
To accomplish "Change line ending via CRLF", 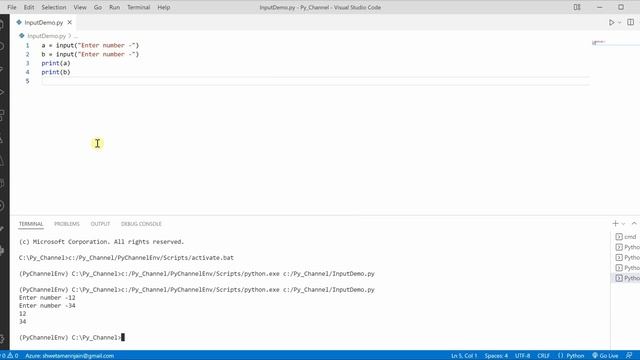I will (x=544, y=356).
